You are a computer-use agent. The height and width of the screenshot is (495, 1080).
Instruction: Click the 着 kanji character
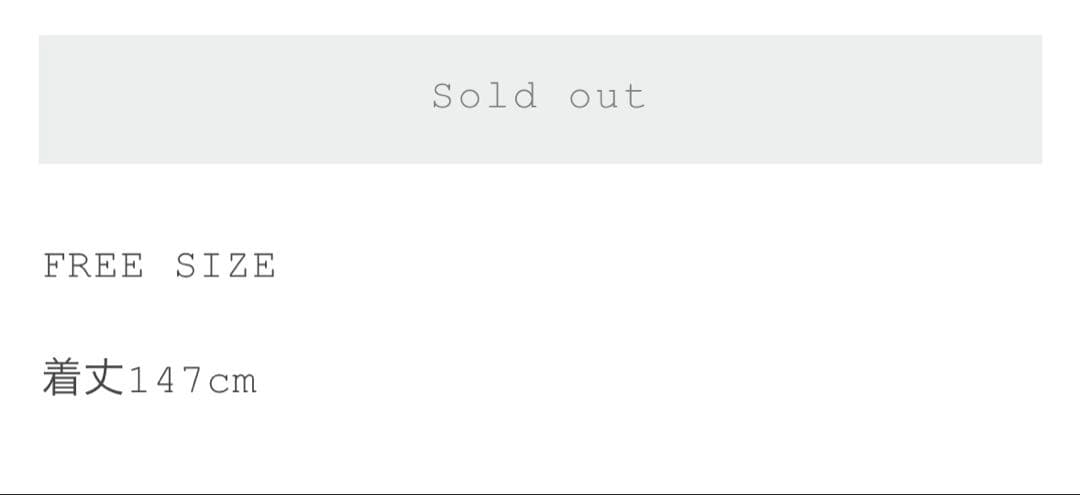pos(62,379)
